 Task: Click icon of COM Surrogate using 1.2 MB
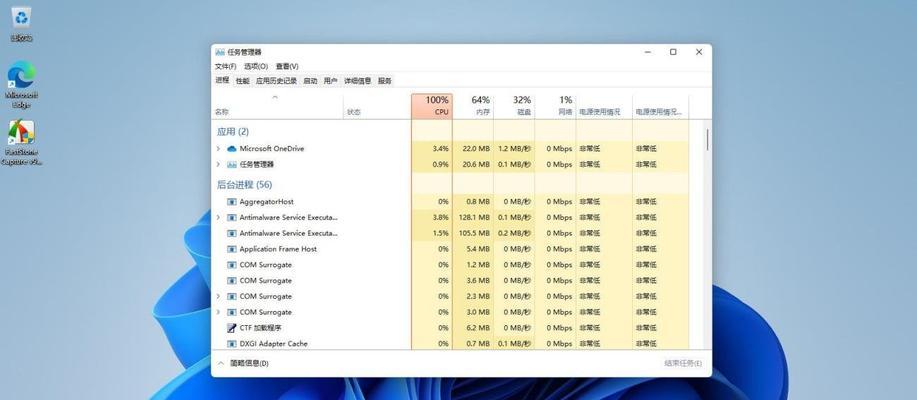click(232, 265)
